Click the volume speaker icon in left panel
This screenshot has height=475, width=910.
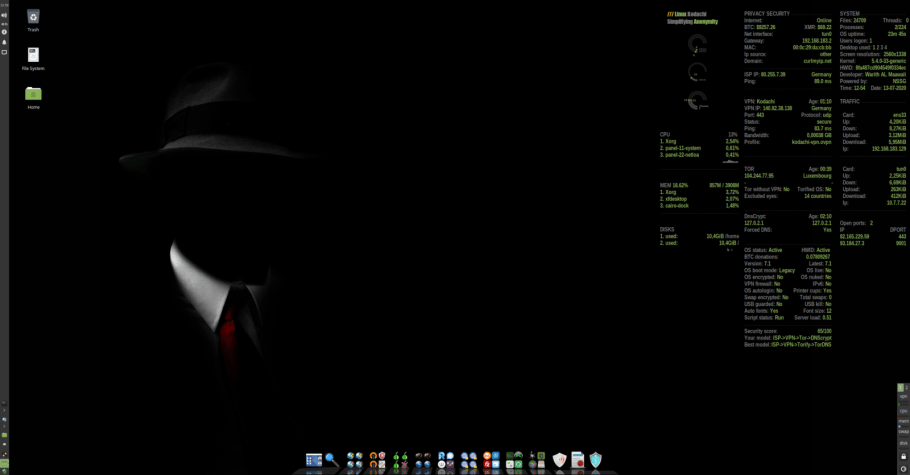[x=4, y=15]
